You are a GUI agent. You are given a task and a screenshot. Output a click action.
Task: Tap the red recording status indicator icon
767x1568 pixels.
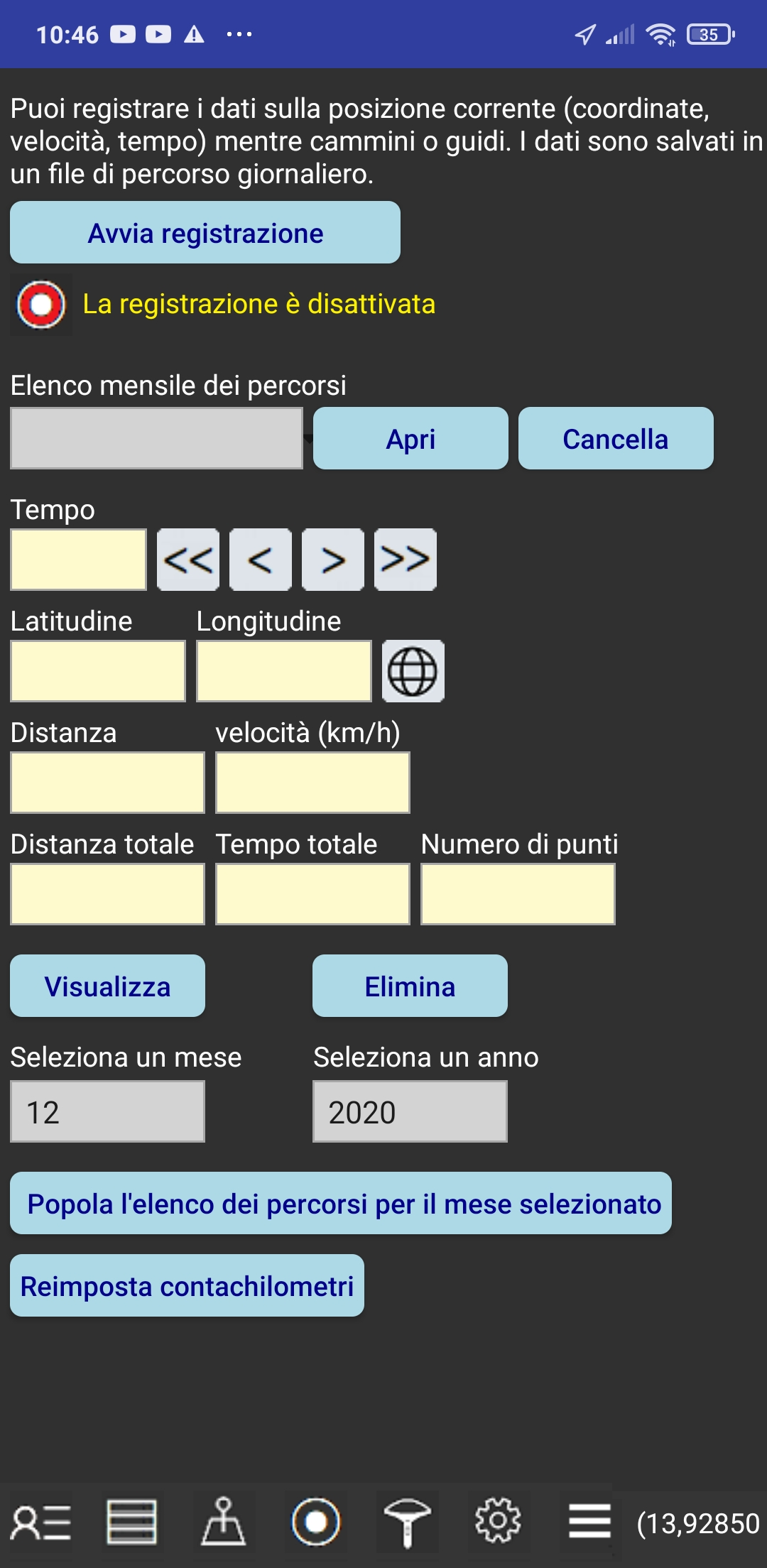click(41, 305)
